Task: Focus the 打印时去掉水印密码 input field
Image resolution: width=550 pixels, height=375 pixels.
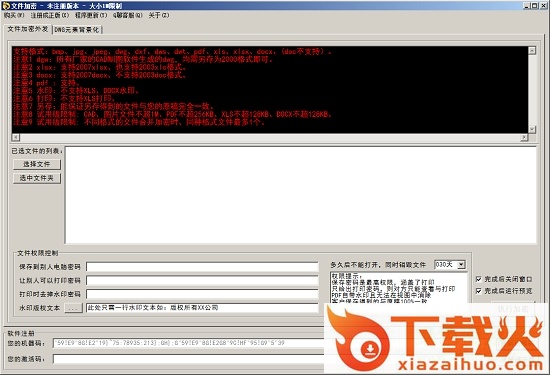Action: (202, 294)
